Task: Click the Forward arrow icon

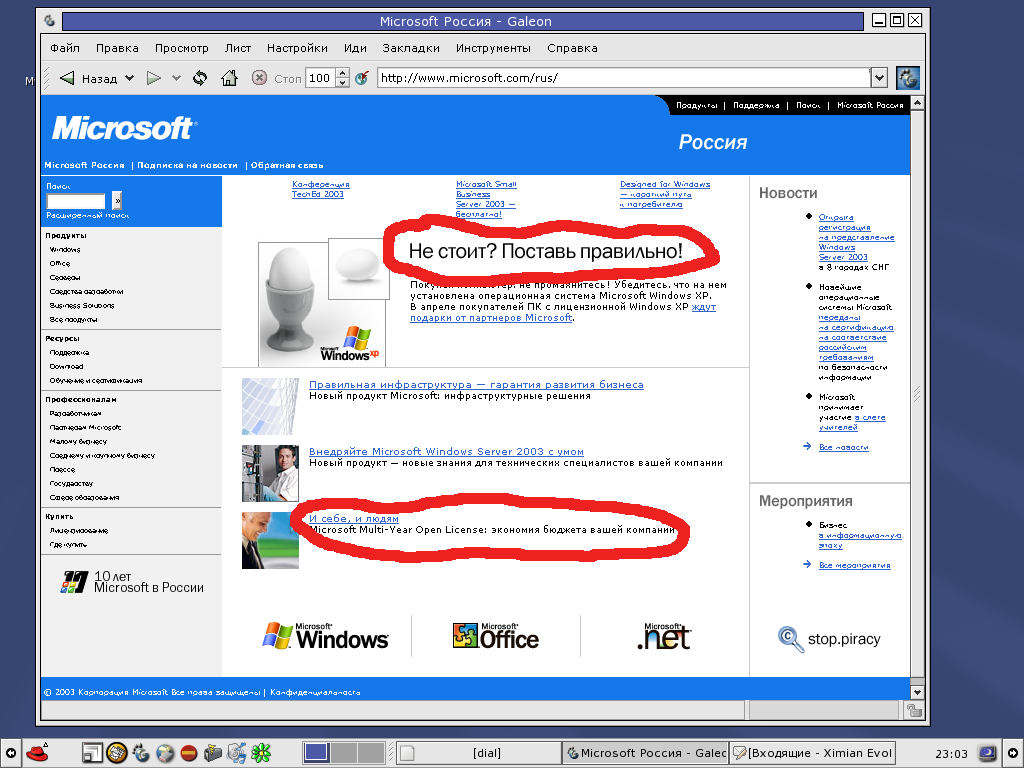Action: tap(154, 78)
